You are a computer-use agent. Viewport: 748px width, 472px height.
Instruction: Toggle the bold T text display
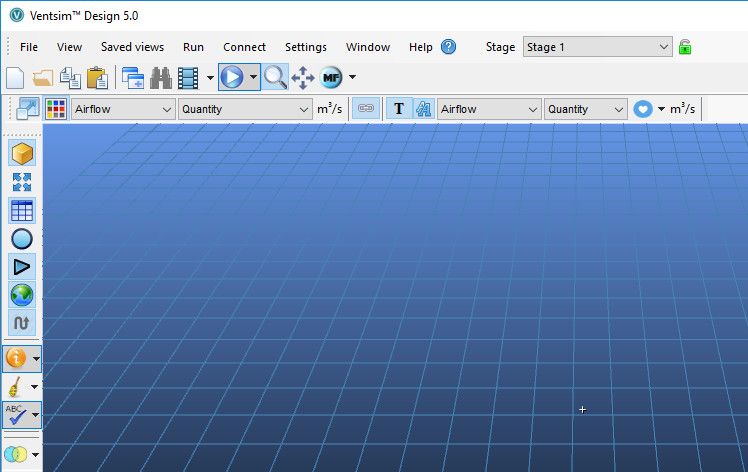(399, 108)
